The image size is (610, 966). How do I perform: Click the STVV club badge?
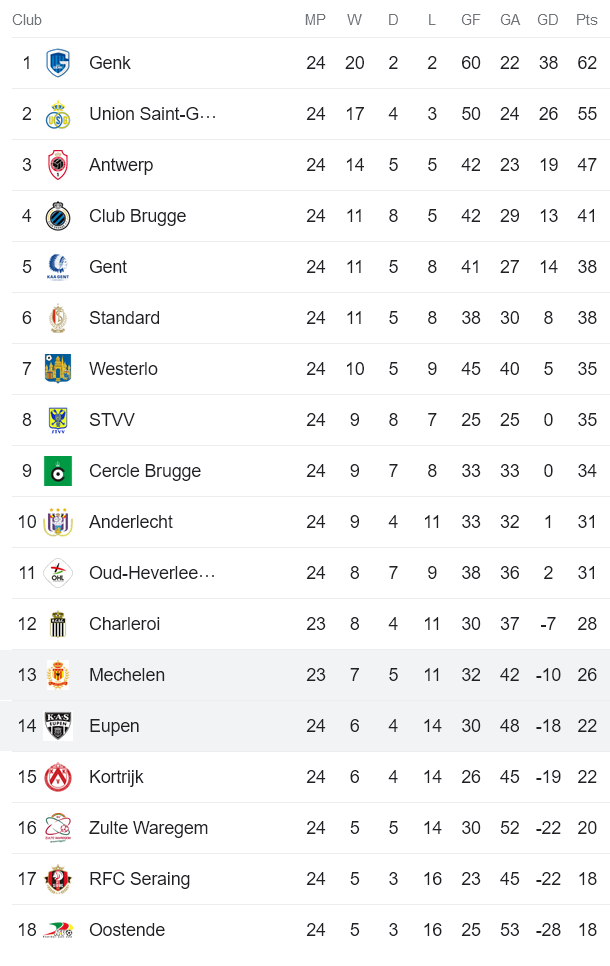[x=58, y=419]
